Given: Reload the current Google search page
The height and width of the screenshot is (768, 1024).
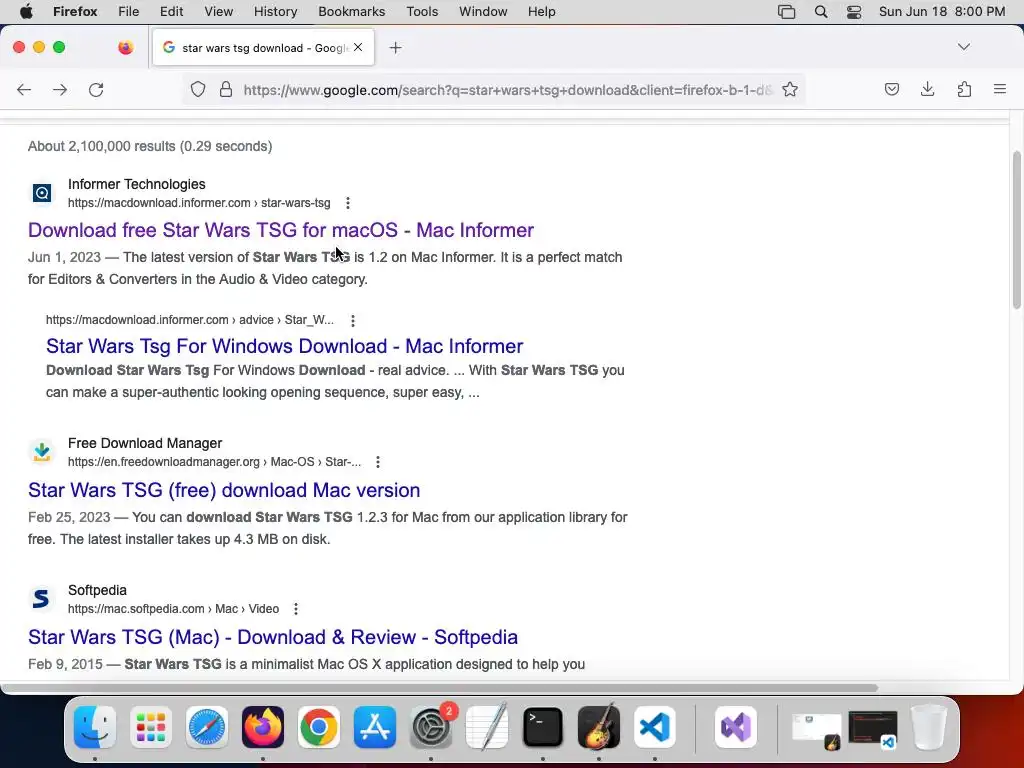Looking at the screenshot, I should coord(96,89).
